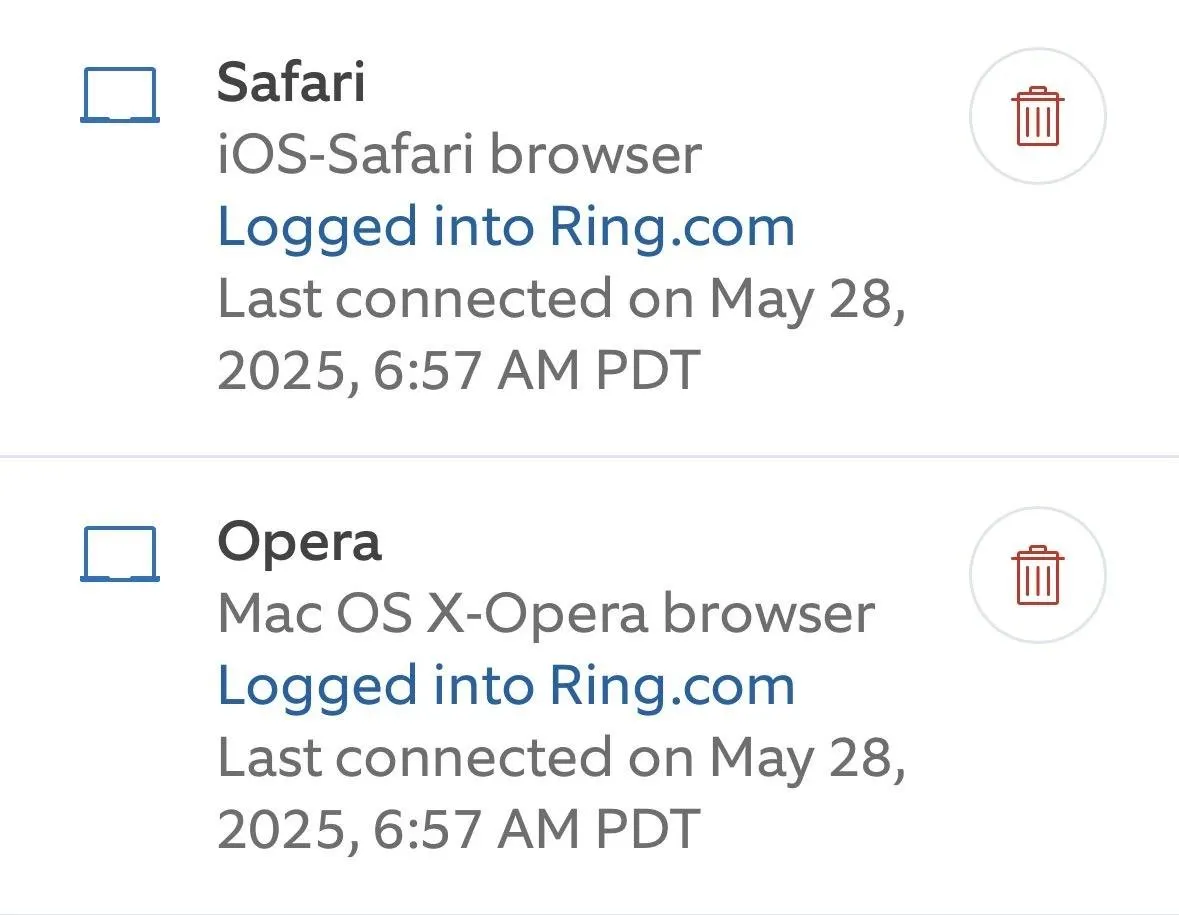This screenshot has height=915, width=1179.
Task: Click the word 'Logged' in Safari's entry
Action: click(x=317, y=227)
